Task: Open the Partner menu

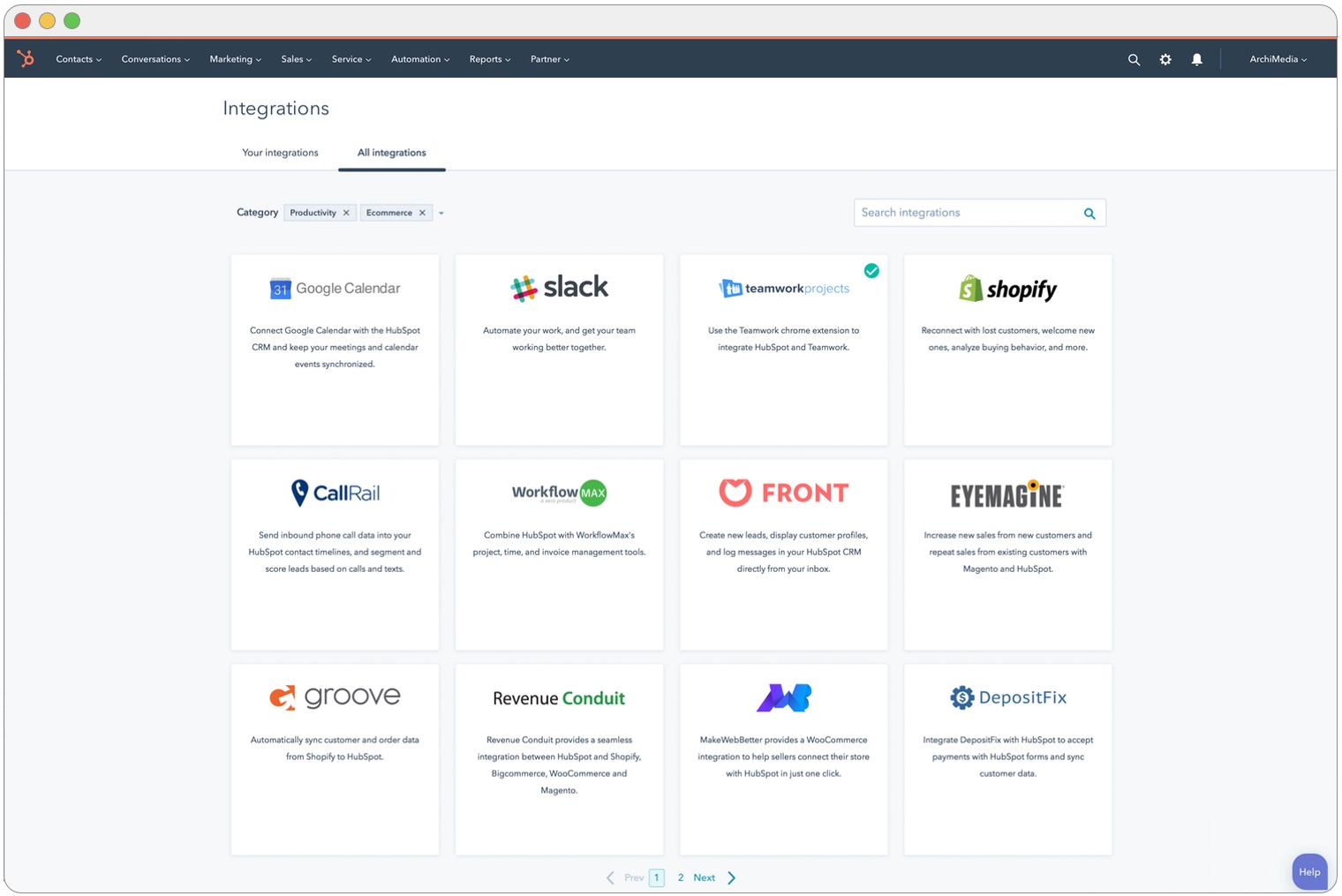Action: [550, 59]
